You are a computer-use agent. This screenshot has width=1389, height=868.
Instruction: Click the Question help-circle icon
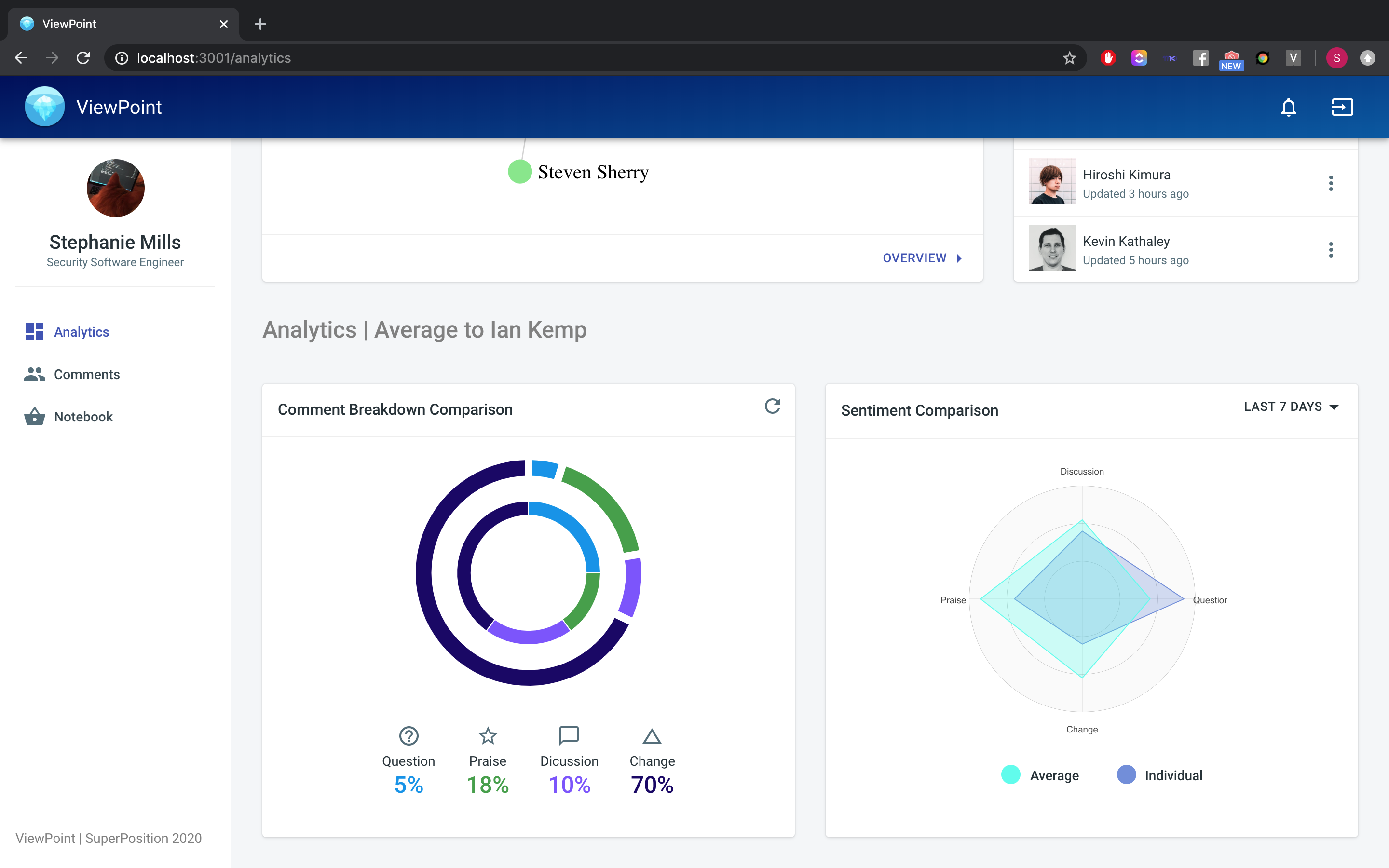coord(409,735)
